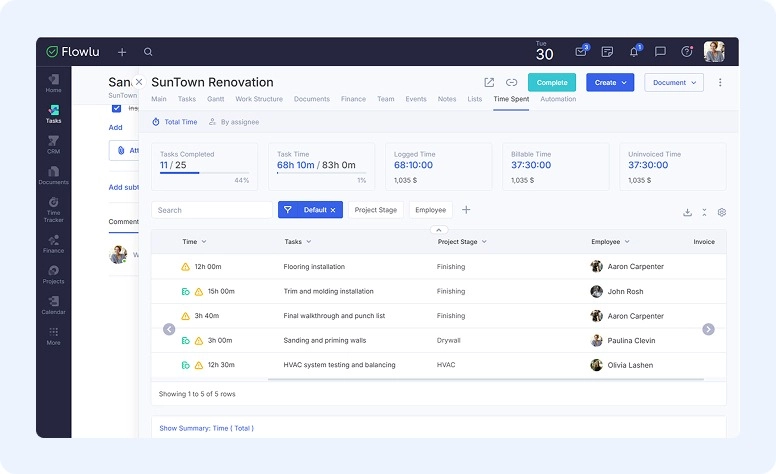
Task: Close the SunTown Renovation panel
Action: click(x=139, y=82)
